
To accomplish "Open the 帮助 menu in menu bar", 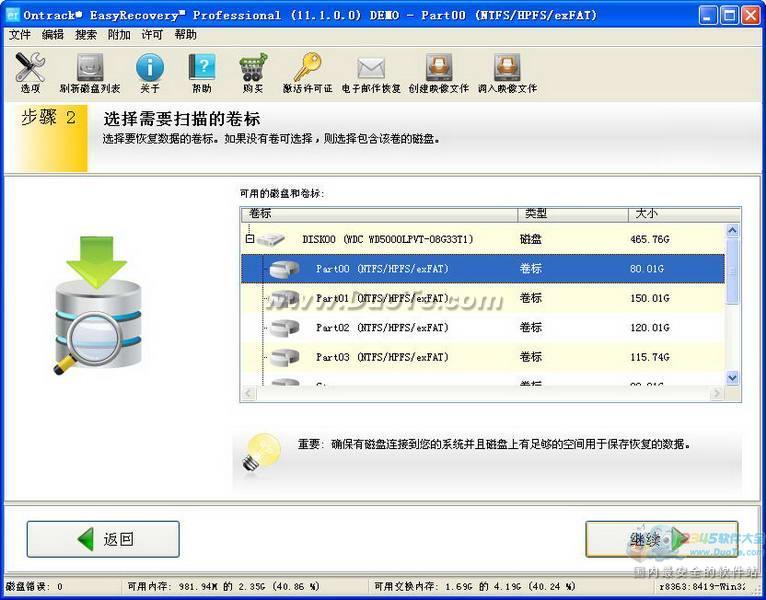I will pos(186,35).
